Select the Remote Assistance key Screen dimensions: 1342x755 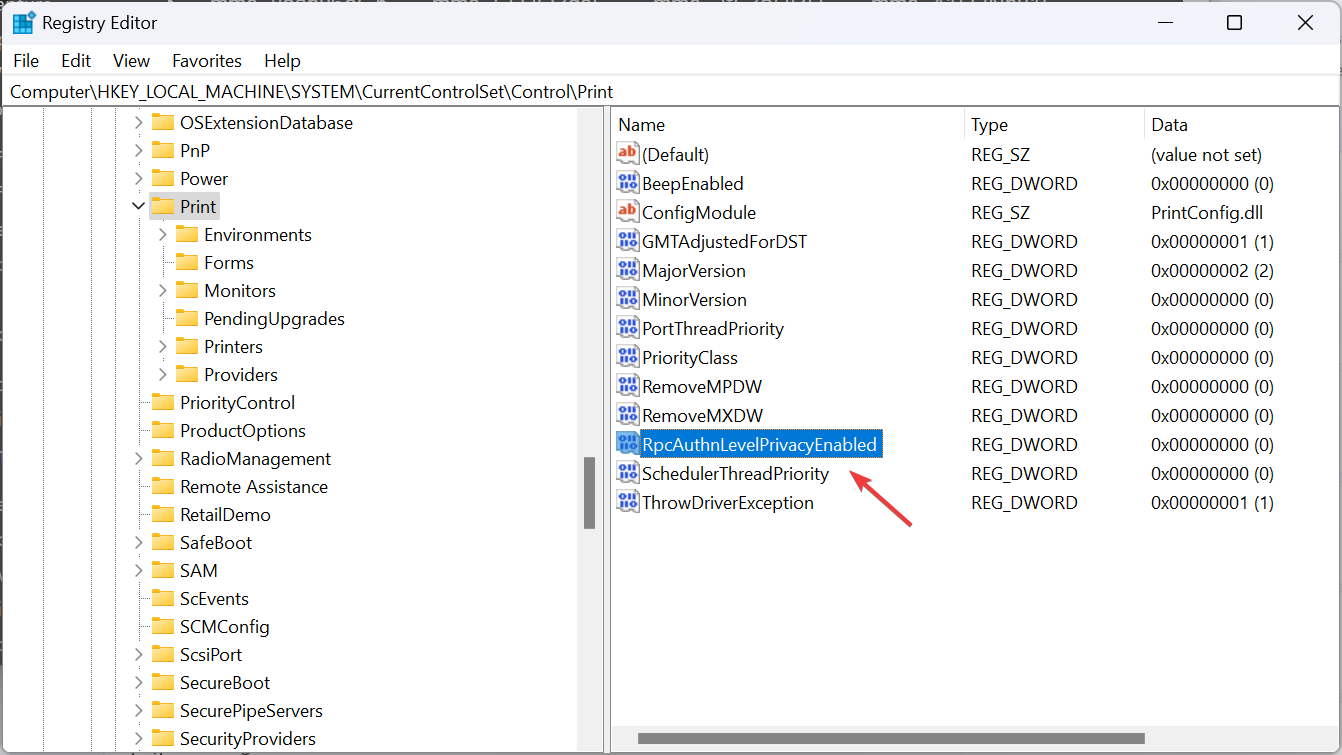tap(254, 486)
